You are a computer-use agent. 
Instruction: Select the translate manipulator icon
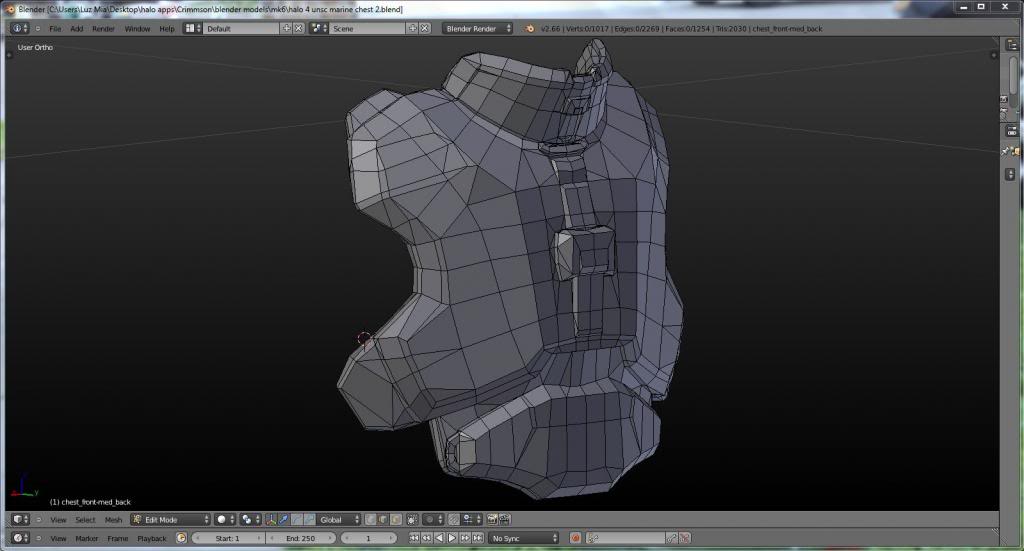coord(283,520)
